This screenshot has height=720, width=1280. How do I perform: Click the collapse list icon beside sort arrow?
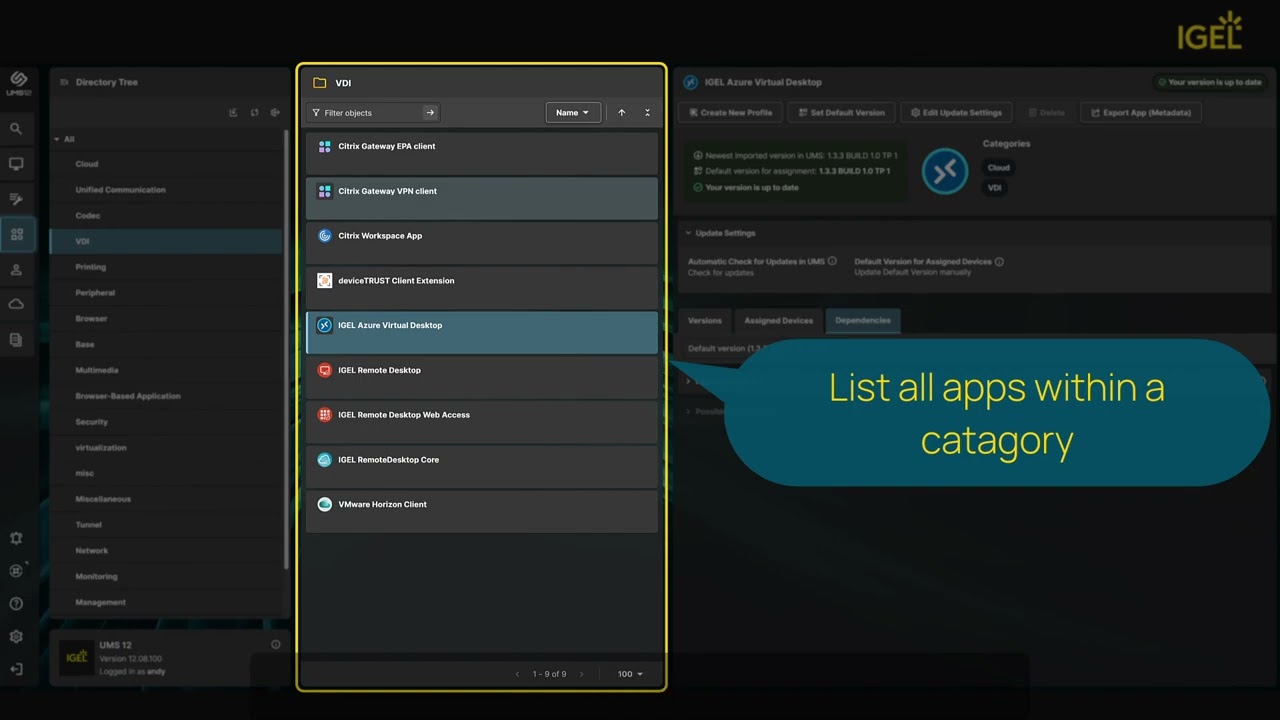point(647,113)
